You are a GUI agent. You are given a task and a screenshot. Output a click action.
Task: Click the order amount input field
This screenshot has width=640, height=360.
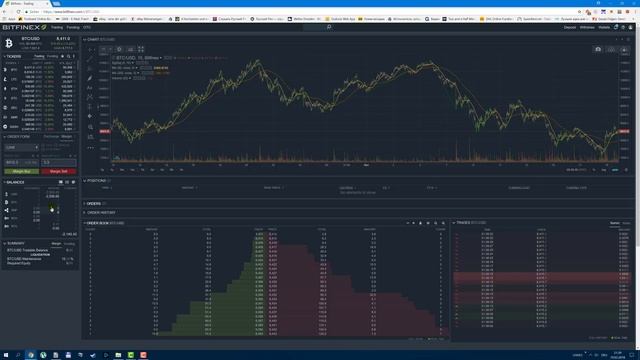click(58, 162)
